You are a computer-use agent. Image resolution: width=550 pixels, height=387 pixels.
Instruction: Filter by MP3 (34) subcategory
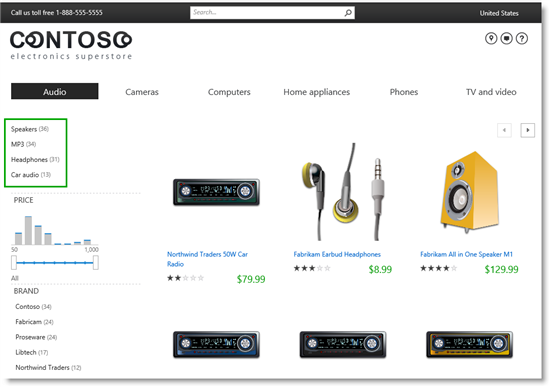point(24,144)
